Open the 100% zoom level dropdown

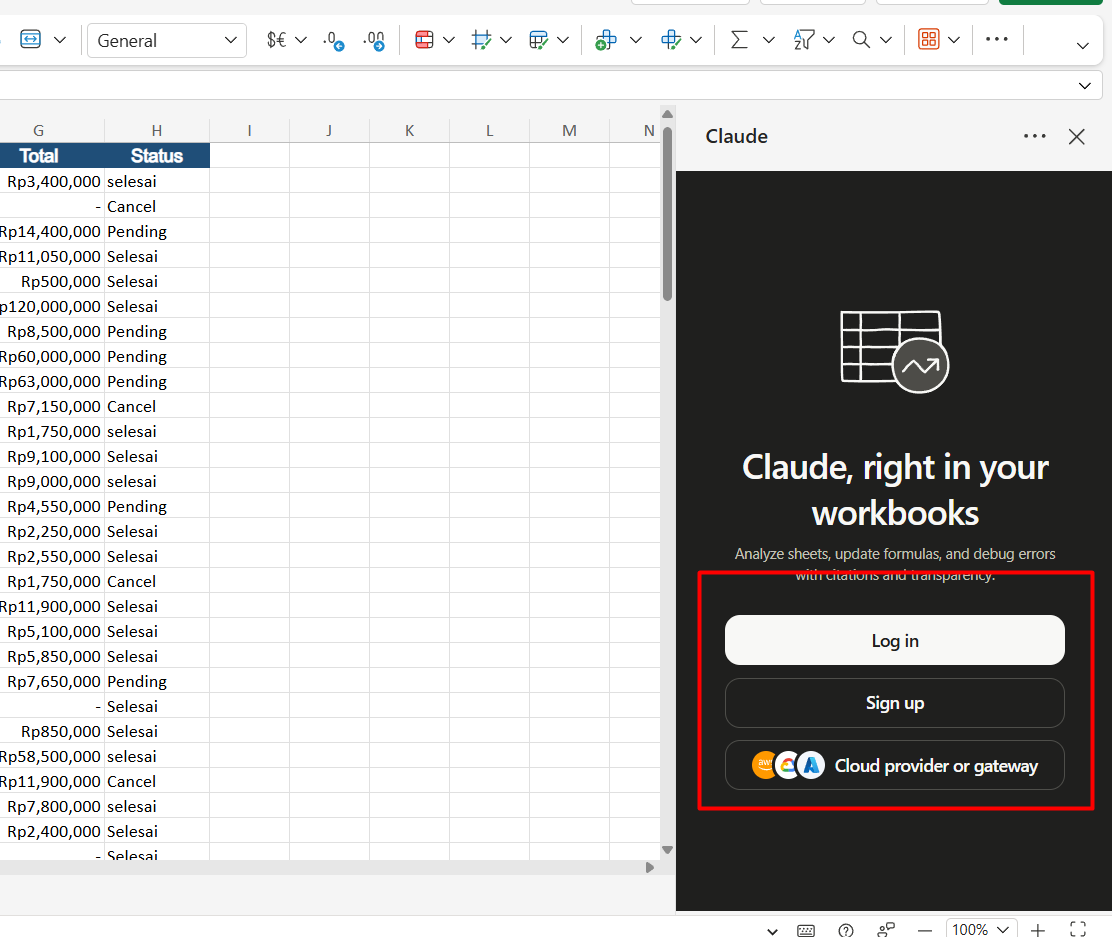pyautogui.click(x=981, y=929)
